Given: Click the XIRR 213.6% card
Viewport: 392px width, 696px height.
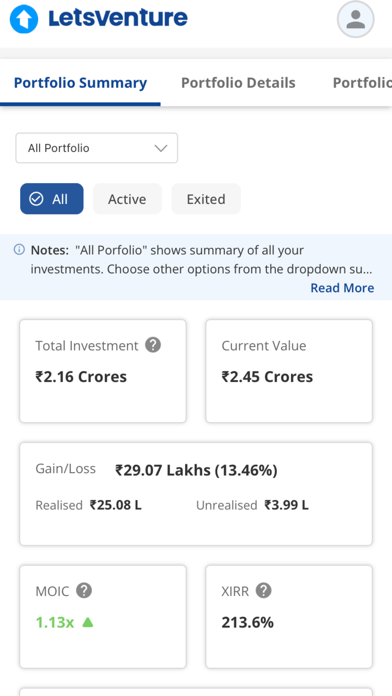Looking at the screenshot, I should pos(289,617).
